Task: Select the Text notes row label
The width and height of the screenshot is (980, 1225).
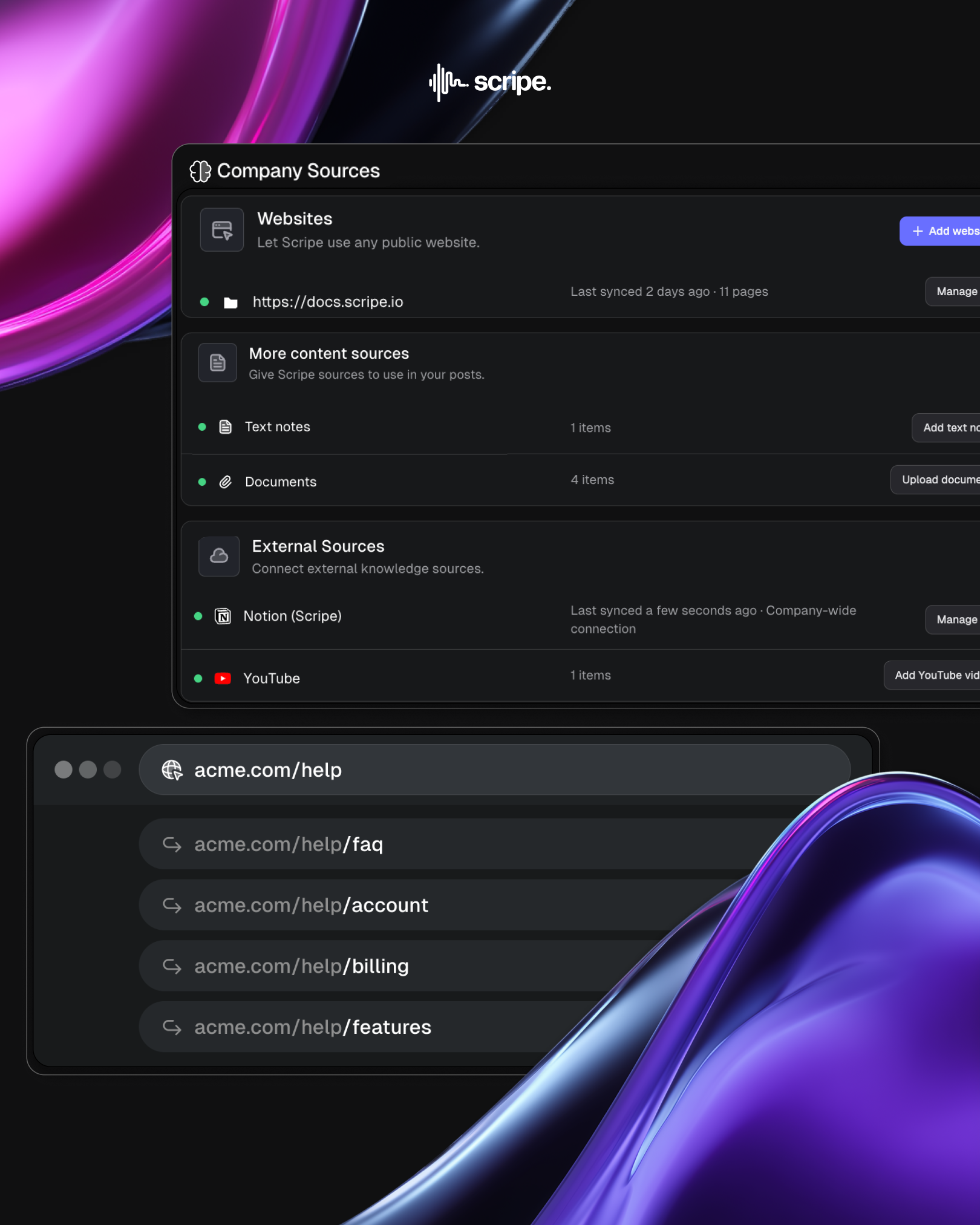Action: 278,427
